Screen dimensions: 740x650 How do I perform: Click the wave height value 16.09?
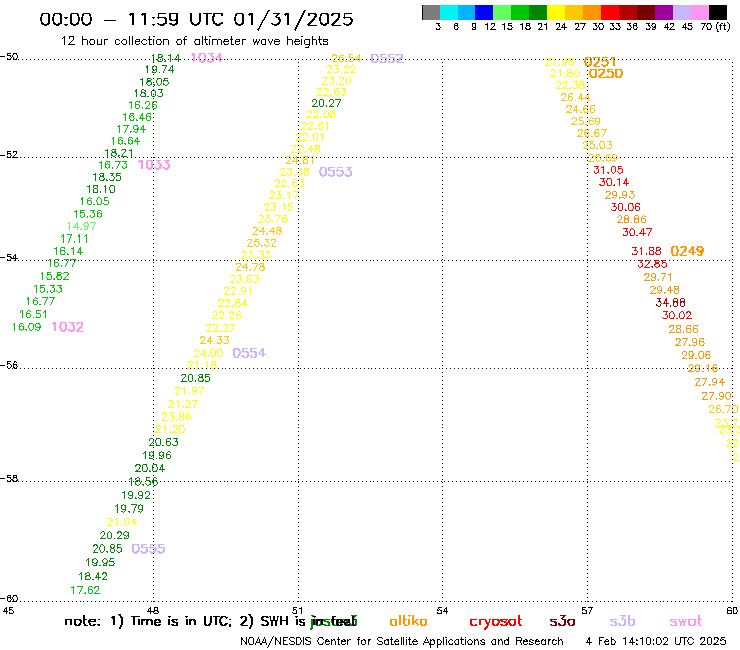26,327
